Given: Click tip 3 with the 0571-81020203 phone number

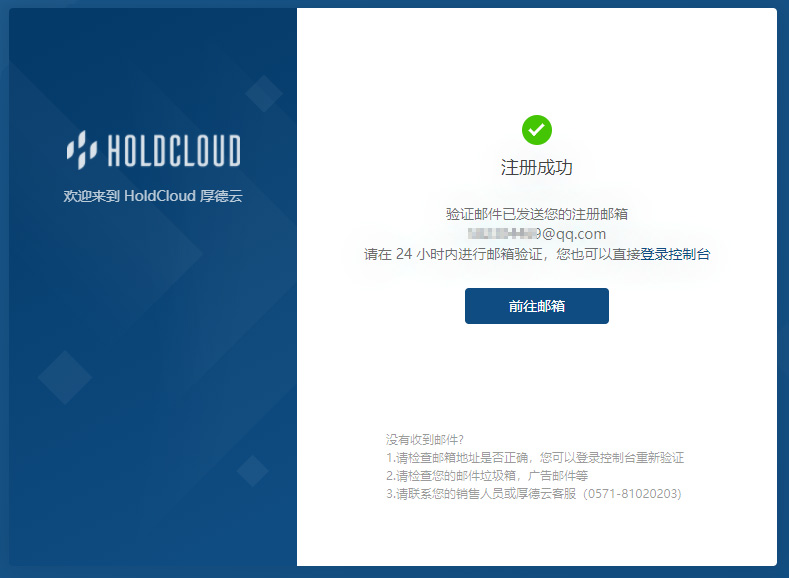Looking at the screenshot, I should (x=534, y=494).
